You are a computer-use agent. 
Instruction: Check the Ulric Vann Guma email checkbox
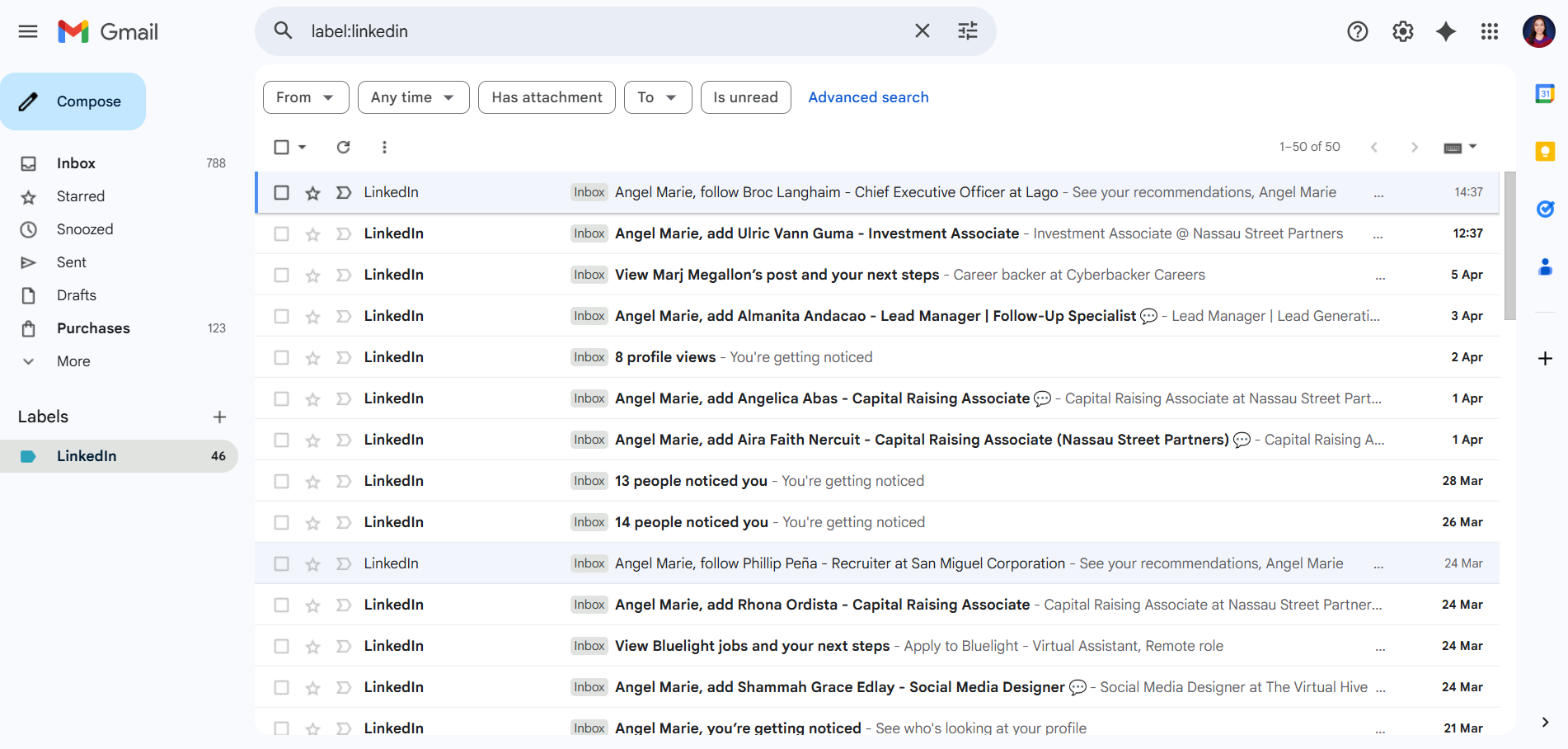[x=281, y=233]
